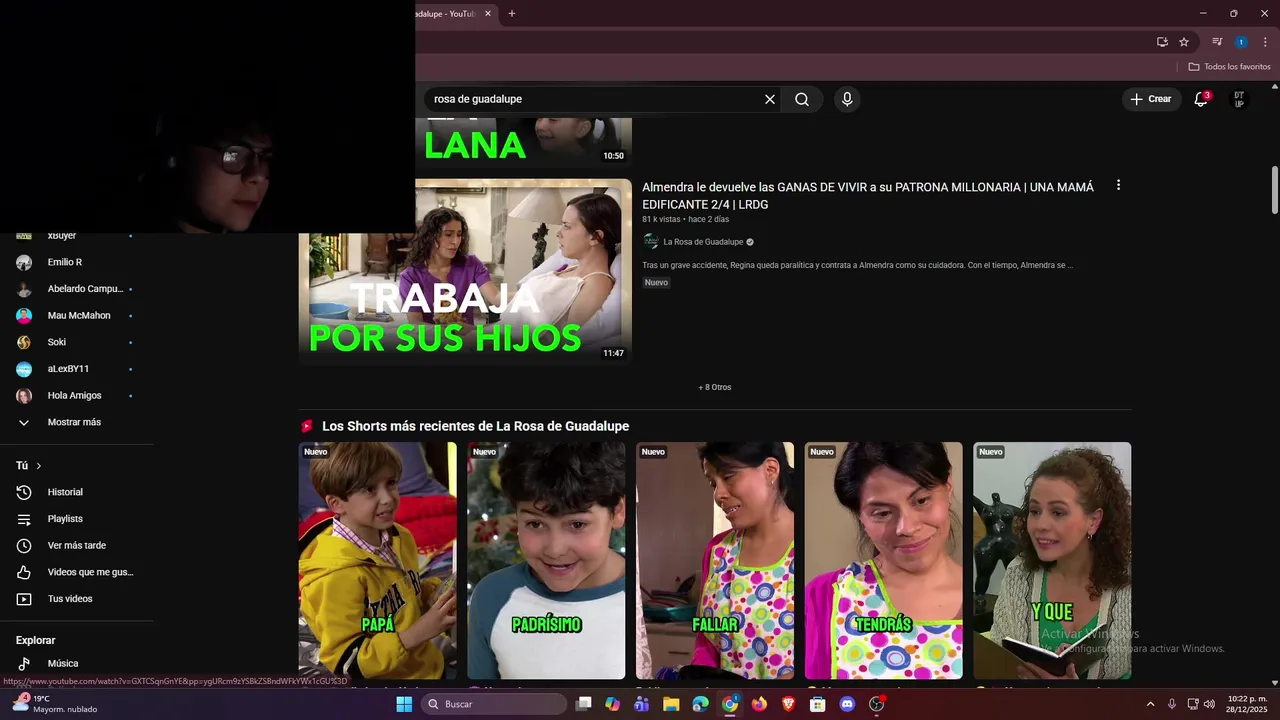Open Discord from the taskbar
The height and width of the screenshot is (720, 1280).
coord(847,704)
